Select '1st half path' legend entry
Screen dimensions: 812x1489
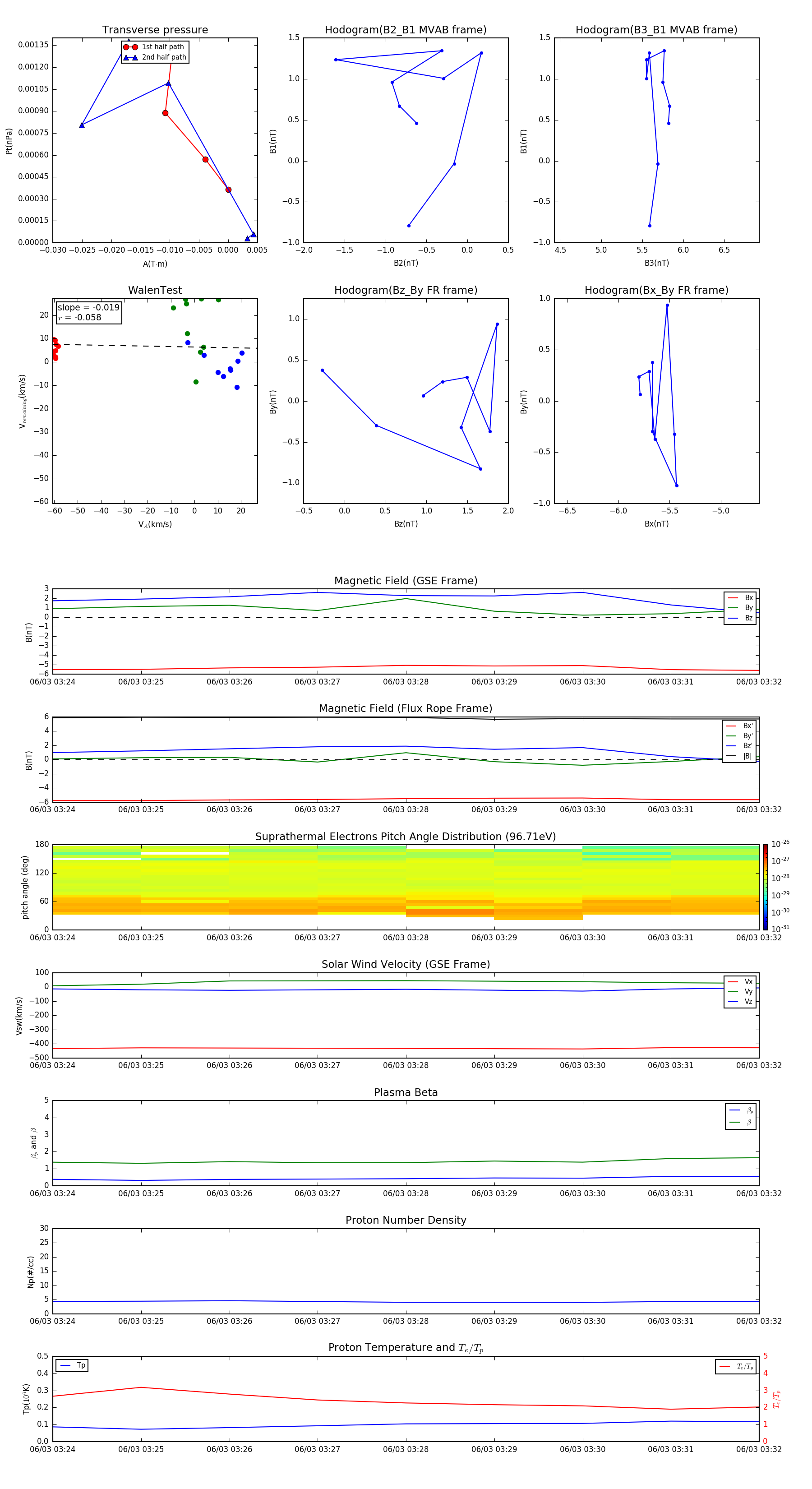coord(154,47)
